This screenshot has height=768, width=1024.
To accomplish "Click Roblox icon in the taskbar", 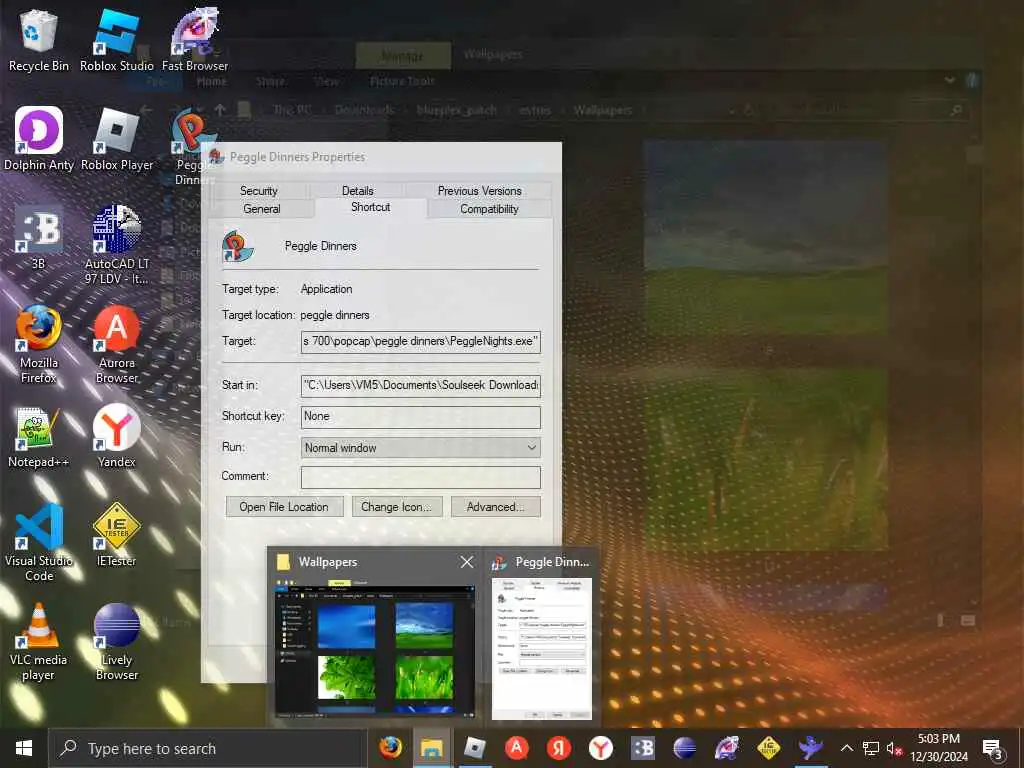I will pos(475,748).
